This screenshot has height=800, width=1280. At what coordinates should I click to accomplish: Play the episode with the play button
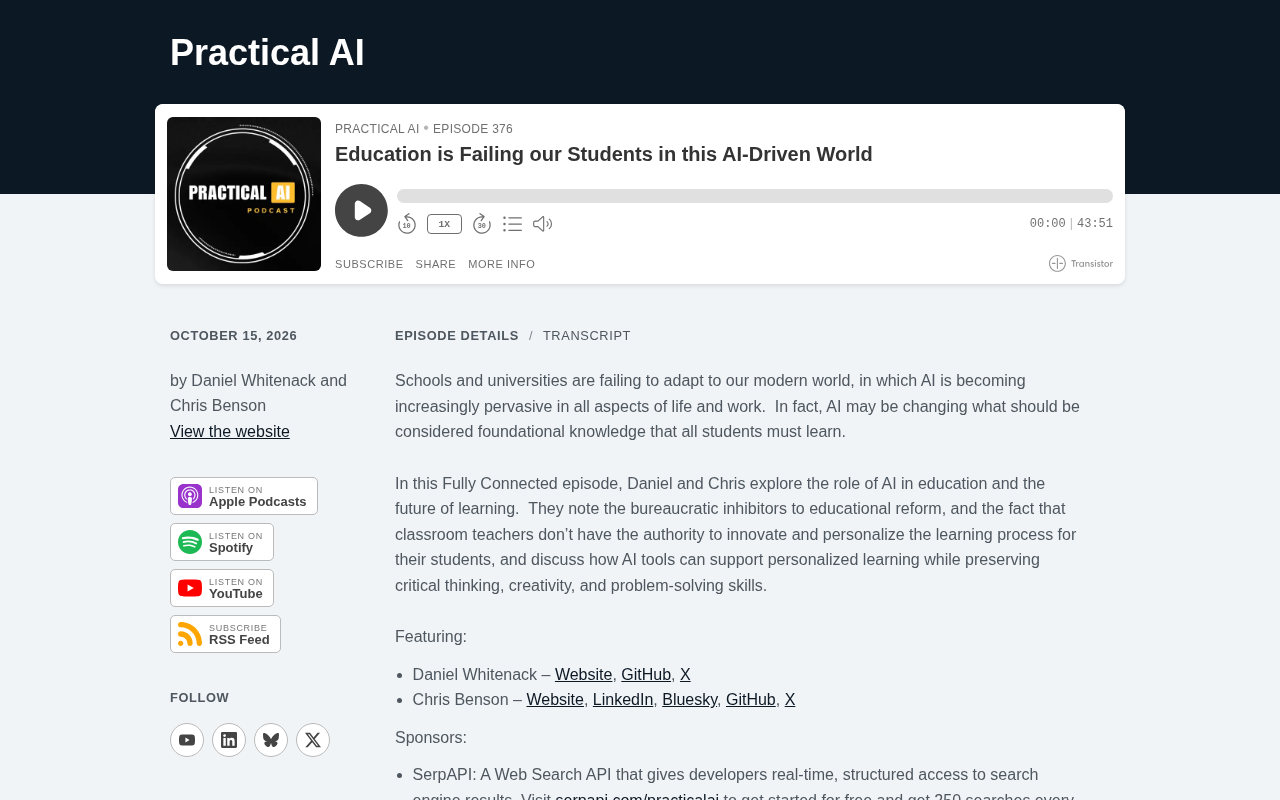pyautogui.click(x=361, y=210)
